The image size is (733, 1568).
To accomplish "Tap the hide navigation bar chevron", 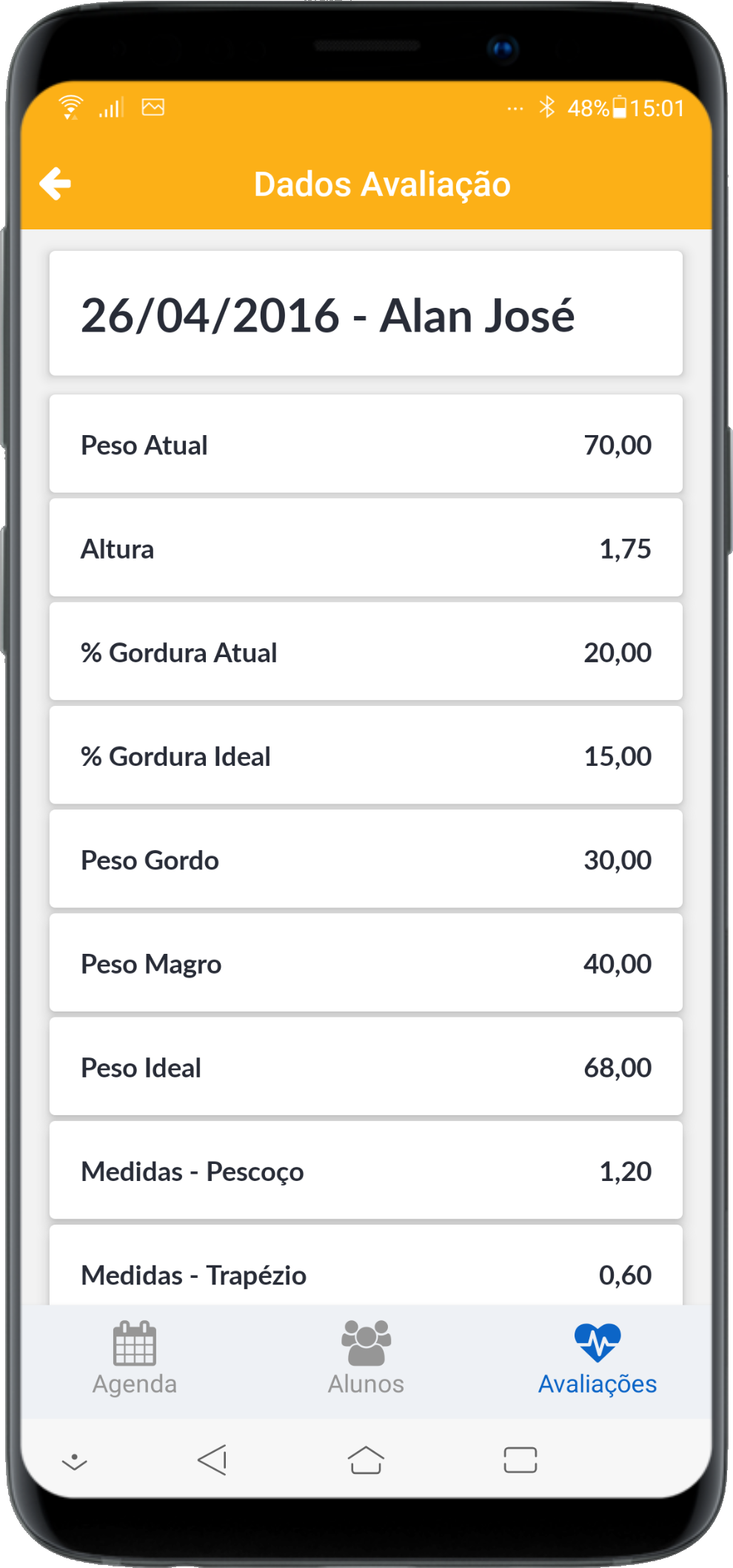I will [74, 1461].
